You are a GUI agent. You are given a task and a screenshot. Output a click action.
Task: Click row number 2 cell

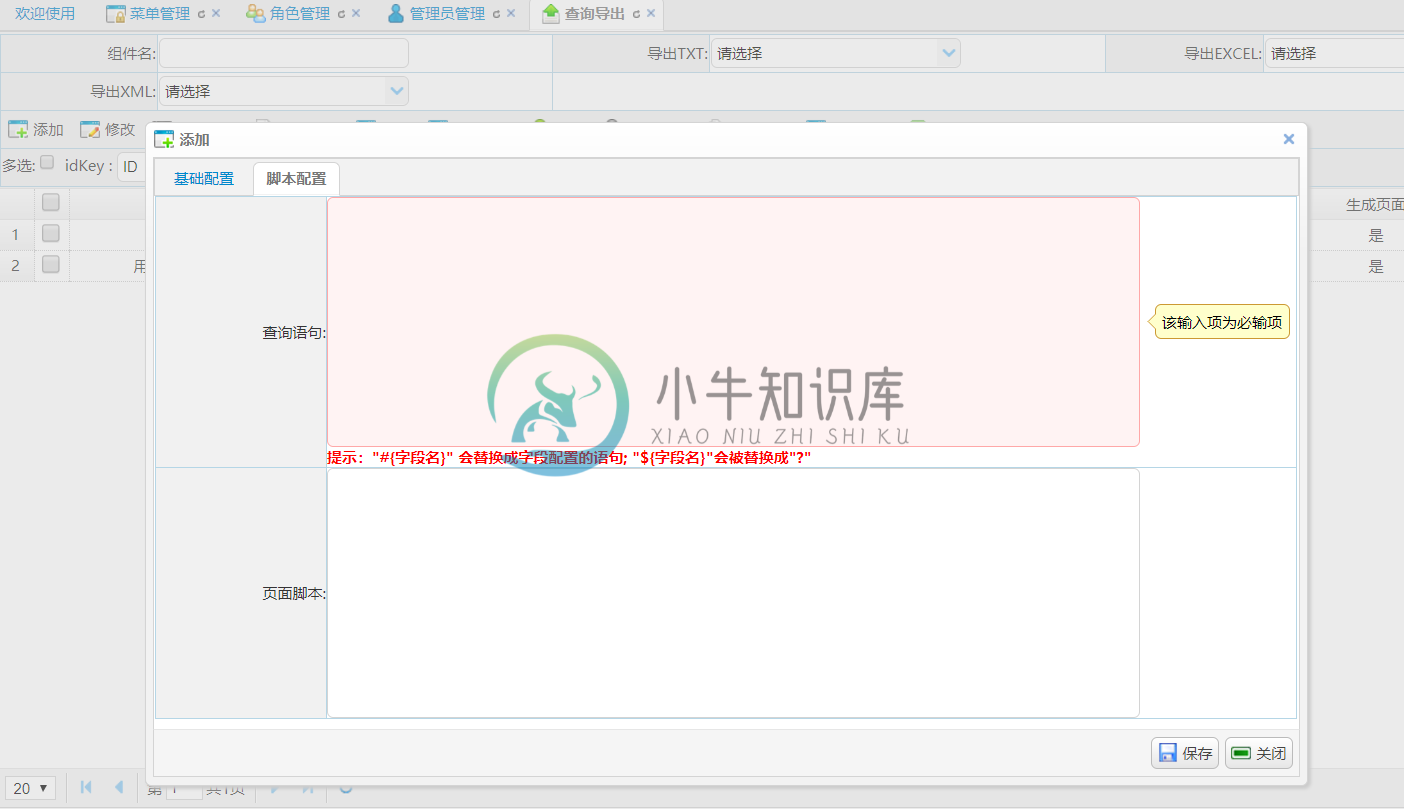[x=16, y=265]
